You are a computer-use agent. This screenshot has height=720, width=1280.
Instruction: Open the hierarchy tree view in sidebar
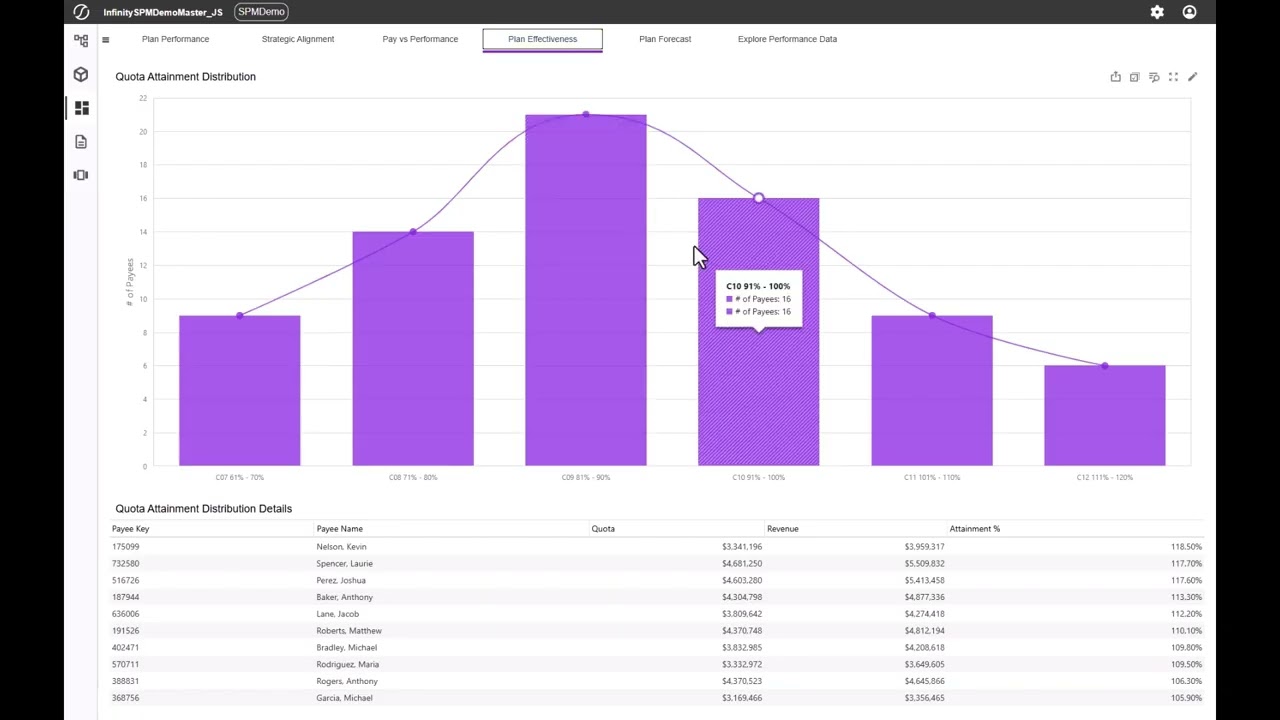[x=81, y=40]
